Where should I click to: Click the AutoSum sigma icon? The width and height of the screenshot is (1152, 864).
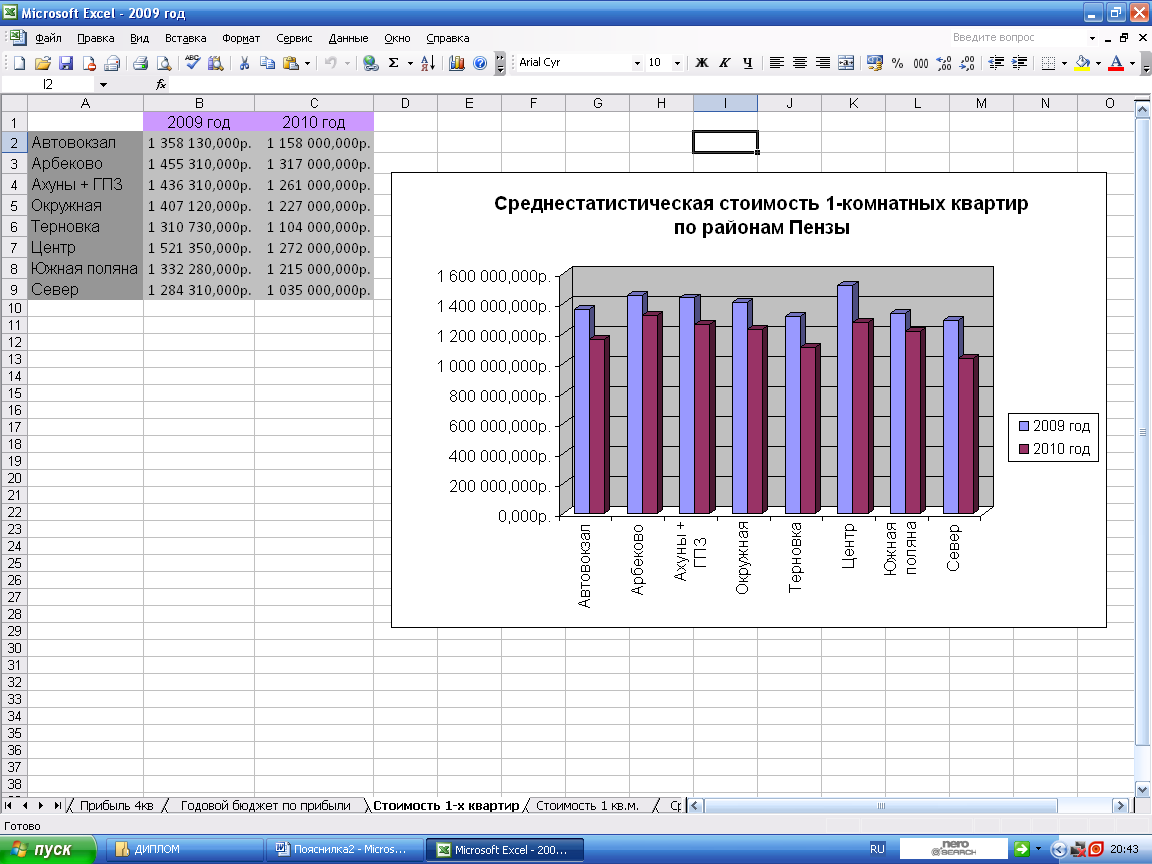(x=394, y=62)
